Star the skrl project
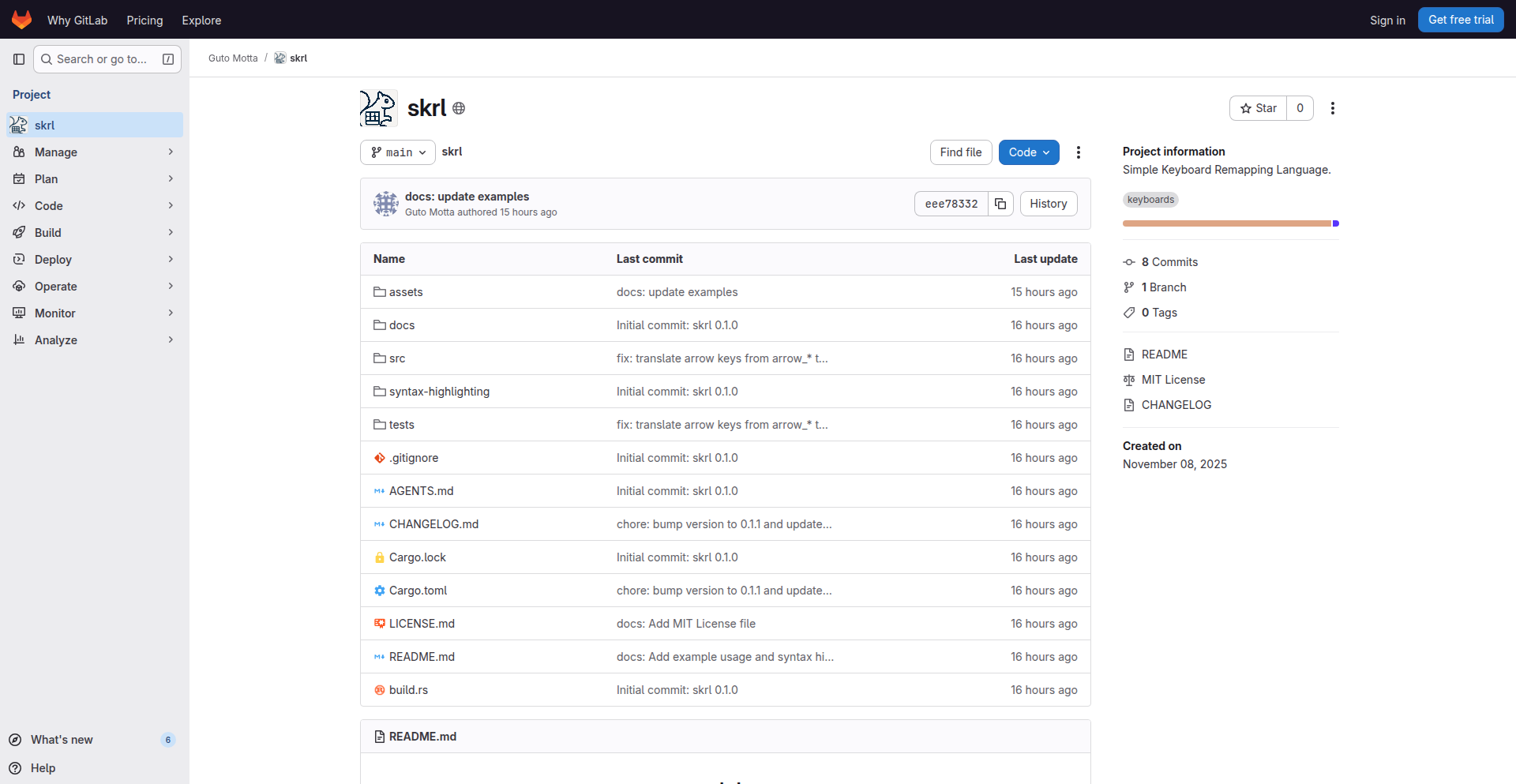1516x784 pixels. pyautogui.click(x=1259, y=108)
